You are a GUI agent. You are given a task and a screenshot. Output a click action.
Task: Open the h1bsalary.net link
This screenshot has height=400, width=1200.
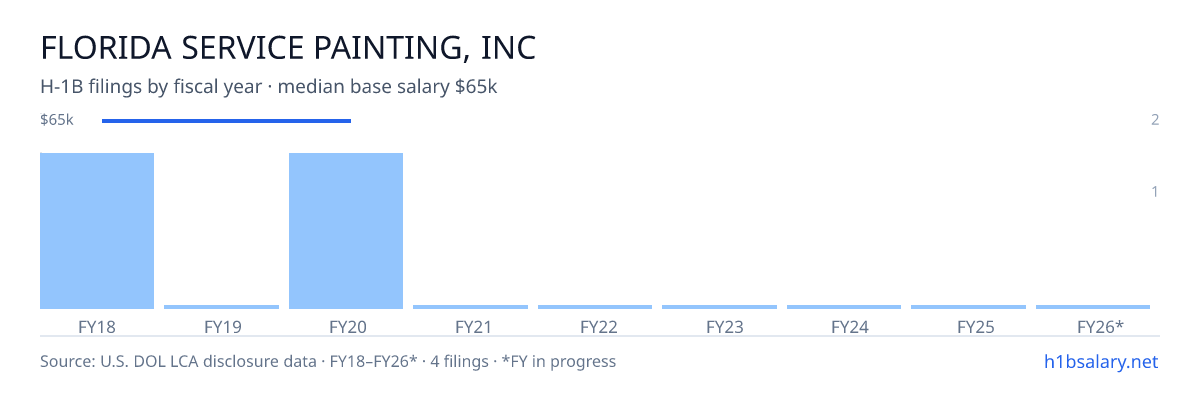click(x=1100, y=361)
